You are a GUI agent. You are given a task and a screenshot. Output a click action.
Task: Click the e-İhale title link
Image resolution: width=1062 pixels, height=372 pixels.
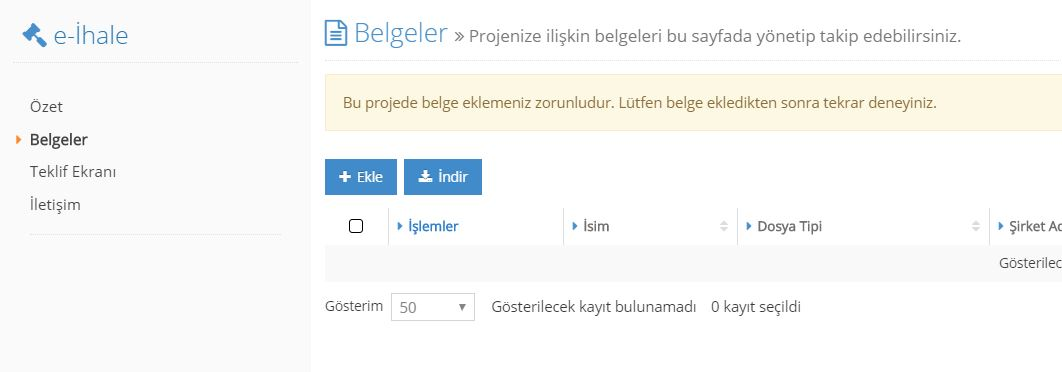[91, 35]
